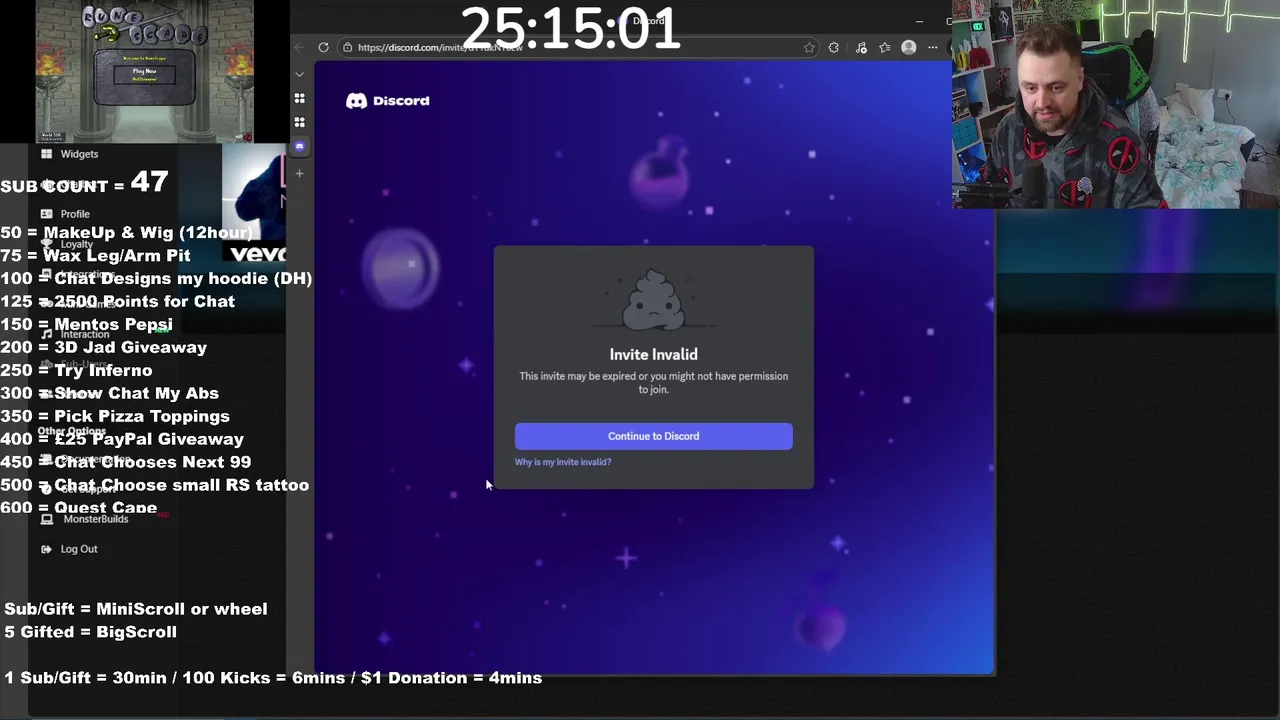Screen dimensions: 1280x720
Task: Open Profile in the left sidebar
Action: pyautogui.click(x=75, y=214)
